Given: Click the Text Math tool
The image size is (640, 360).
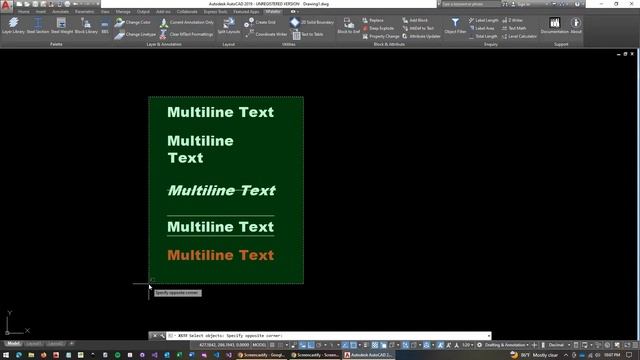Looking at the screenshot, I should [x=514, y=28].
